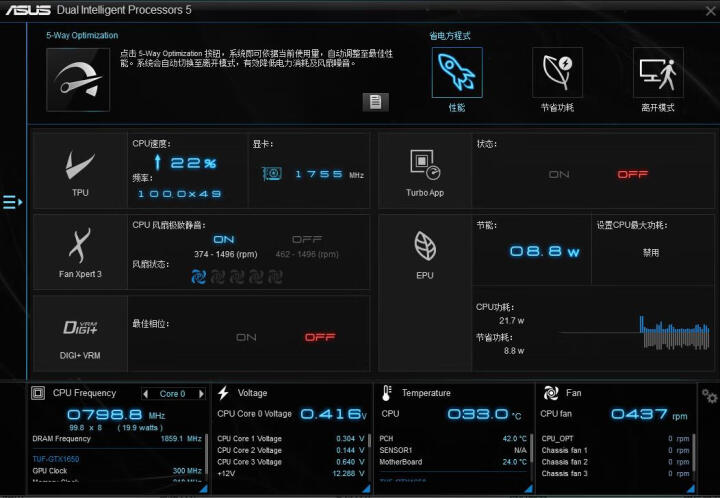This screenshot has width=720, height=498.
Task: Open the EPU module
Action: (x=425, y=293)
